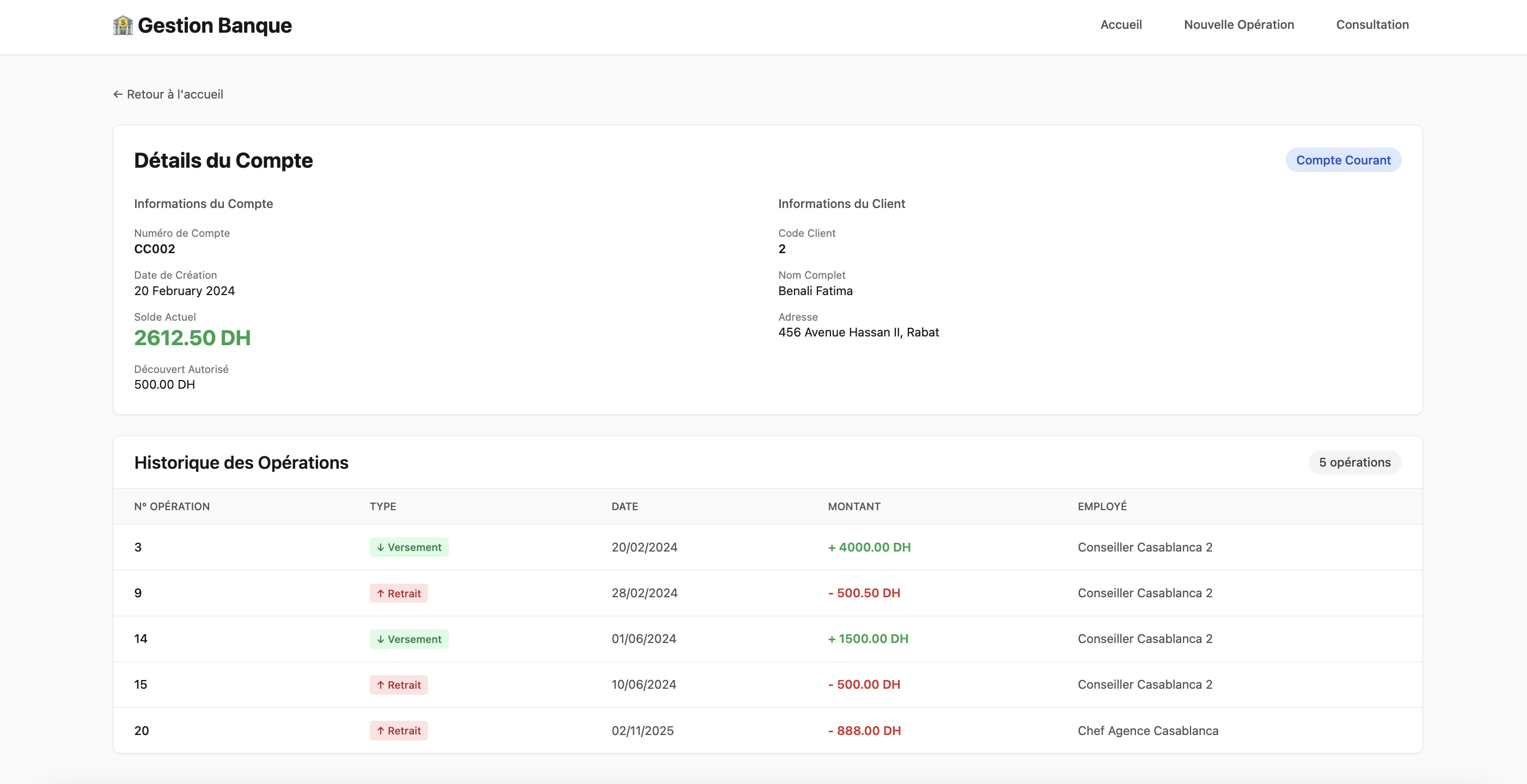This screenshot has width=1527, height=784.
Task: Click the back arrow before Retour
Action: [x=118, y=94]
